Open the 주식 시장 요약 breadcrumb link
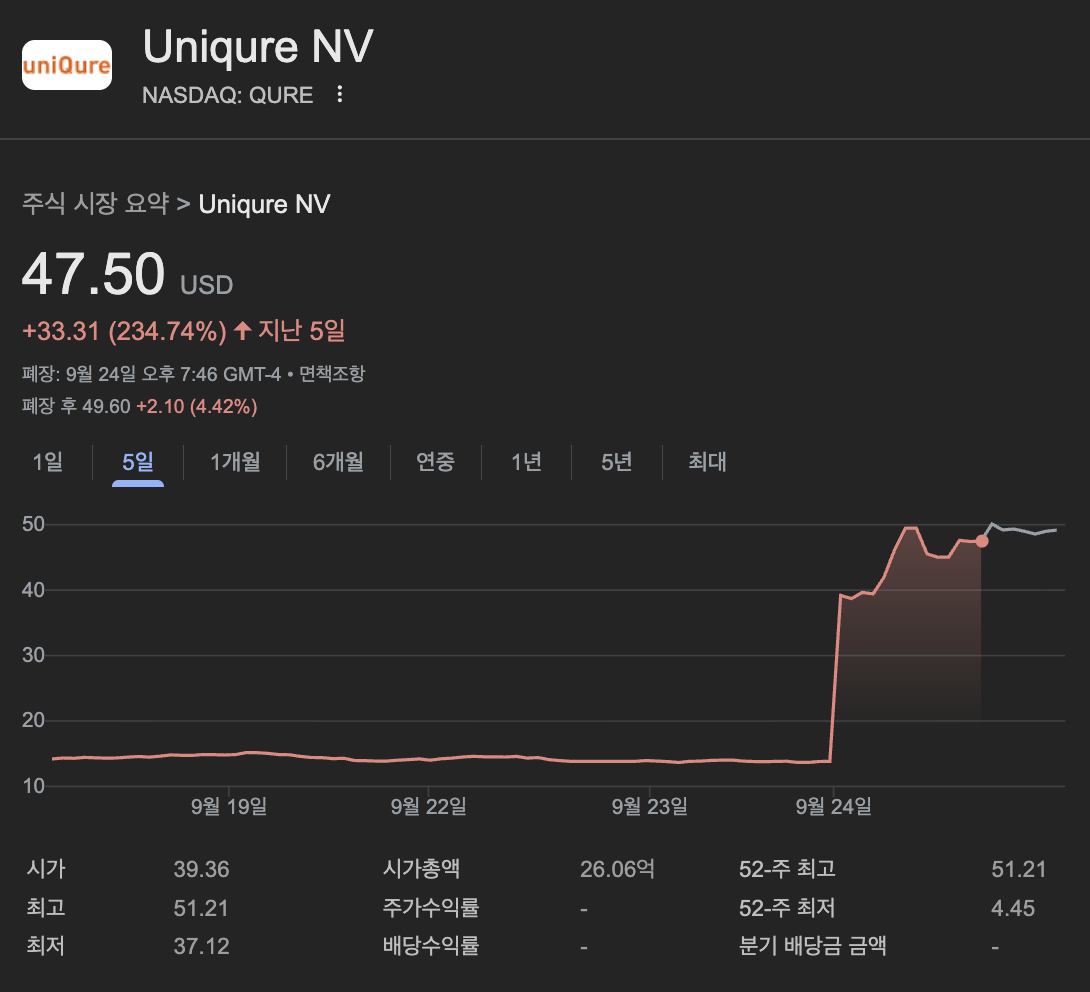 (95, 204)
